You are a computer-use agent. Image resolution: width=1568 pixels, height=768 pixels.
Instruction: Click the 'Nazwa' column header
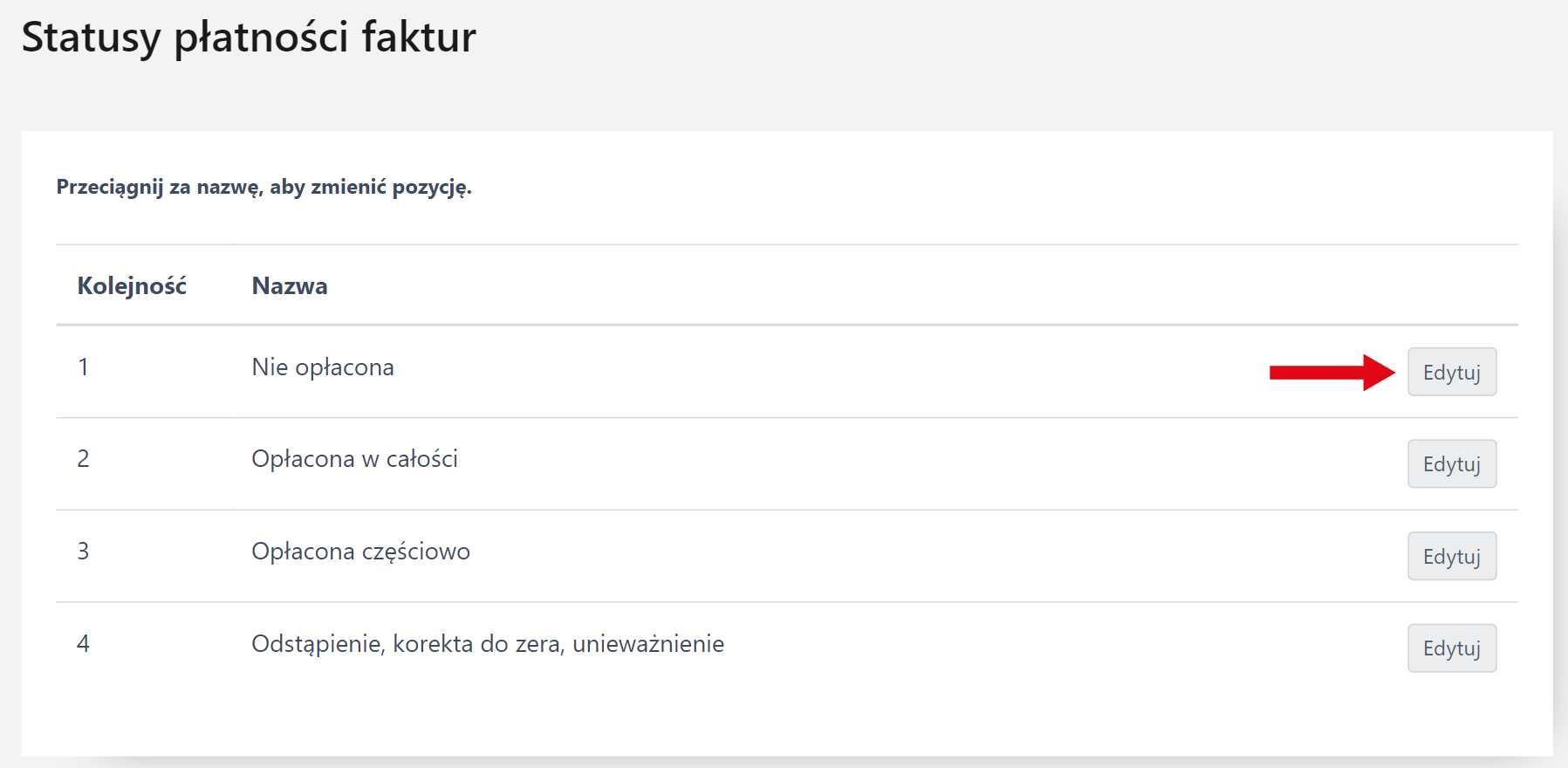[290, 286]
